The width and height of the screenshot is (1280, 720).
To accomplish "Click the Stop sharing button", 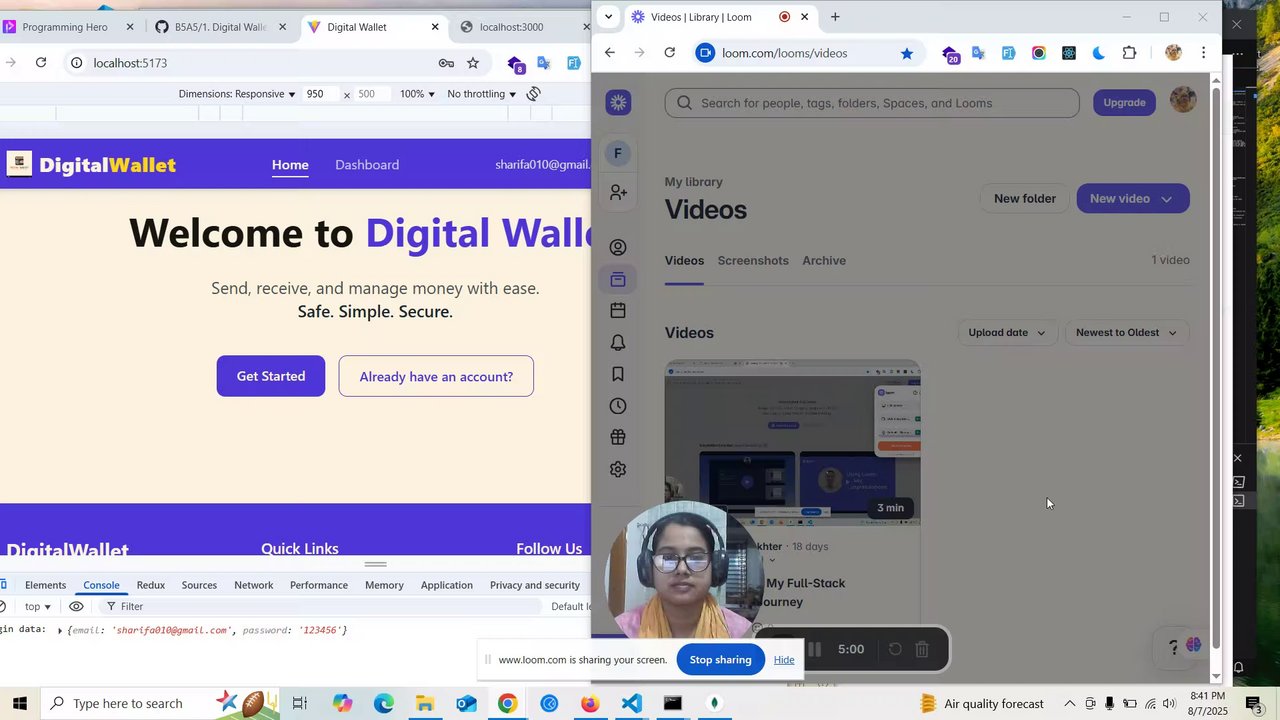I will click(x=720, y=660).
